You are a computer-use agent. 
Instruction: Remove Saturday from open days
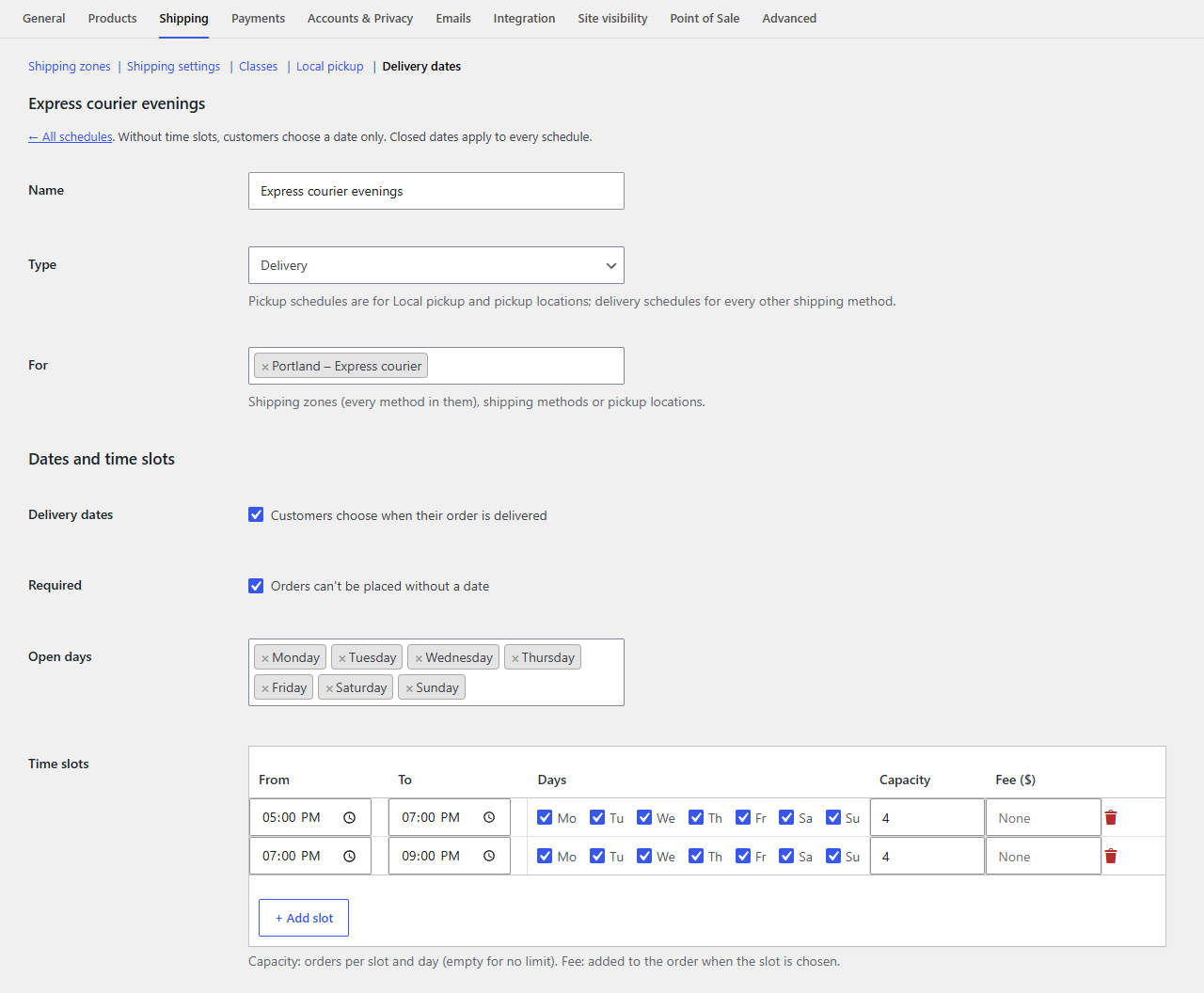pos(329,688)
